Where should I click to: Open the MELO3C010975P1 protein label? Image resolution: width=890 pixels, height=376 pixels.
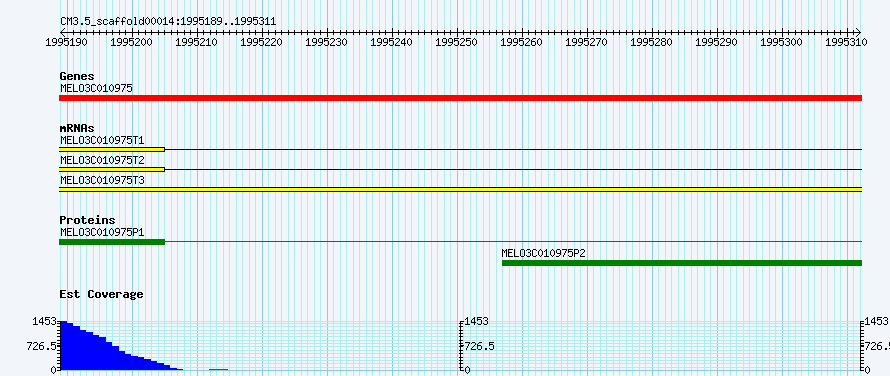tap(103, 232)
